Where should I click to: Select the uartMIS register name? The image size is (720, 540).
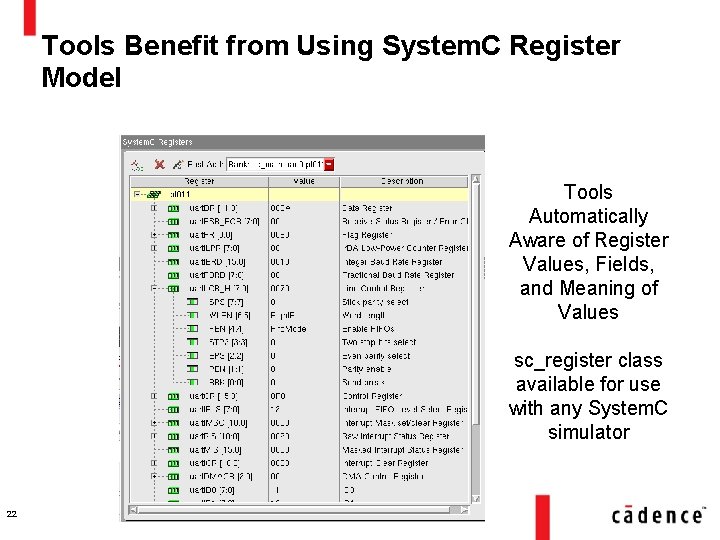coord(215,450)
